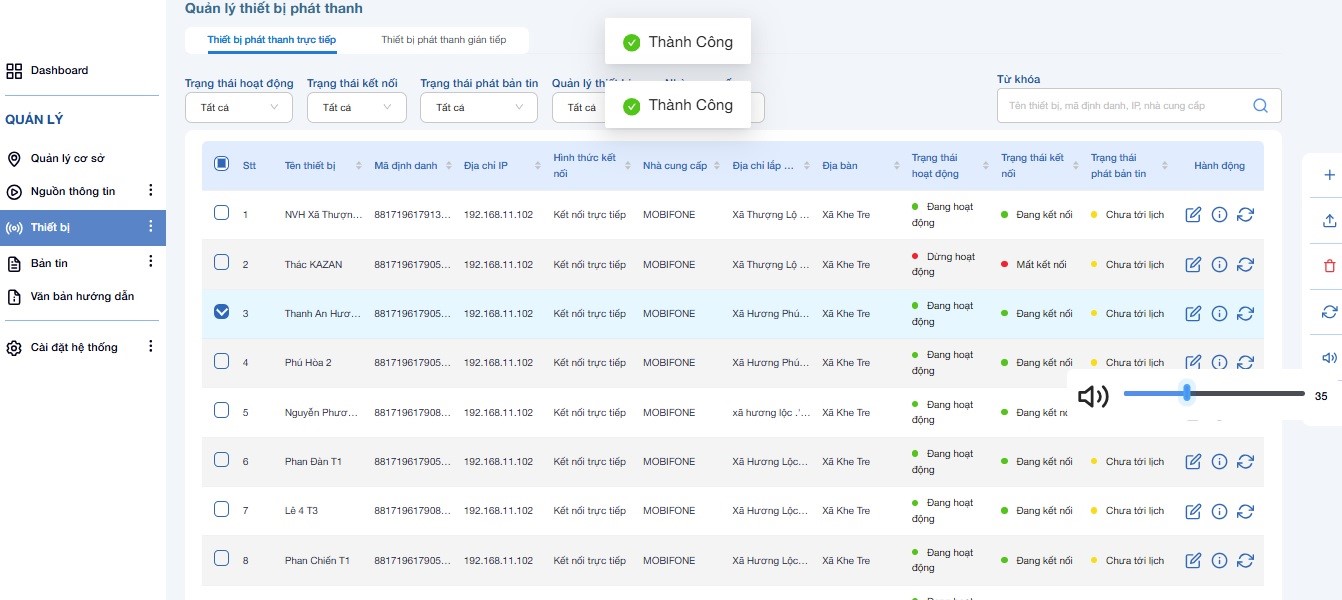Check the Phú Hòa 2 row checkbox
This screenshot has height=600, width=1342.
pyautogui.click(x=222, y=361)
